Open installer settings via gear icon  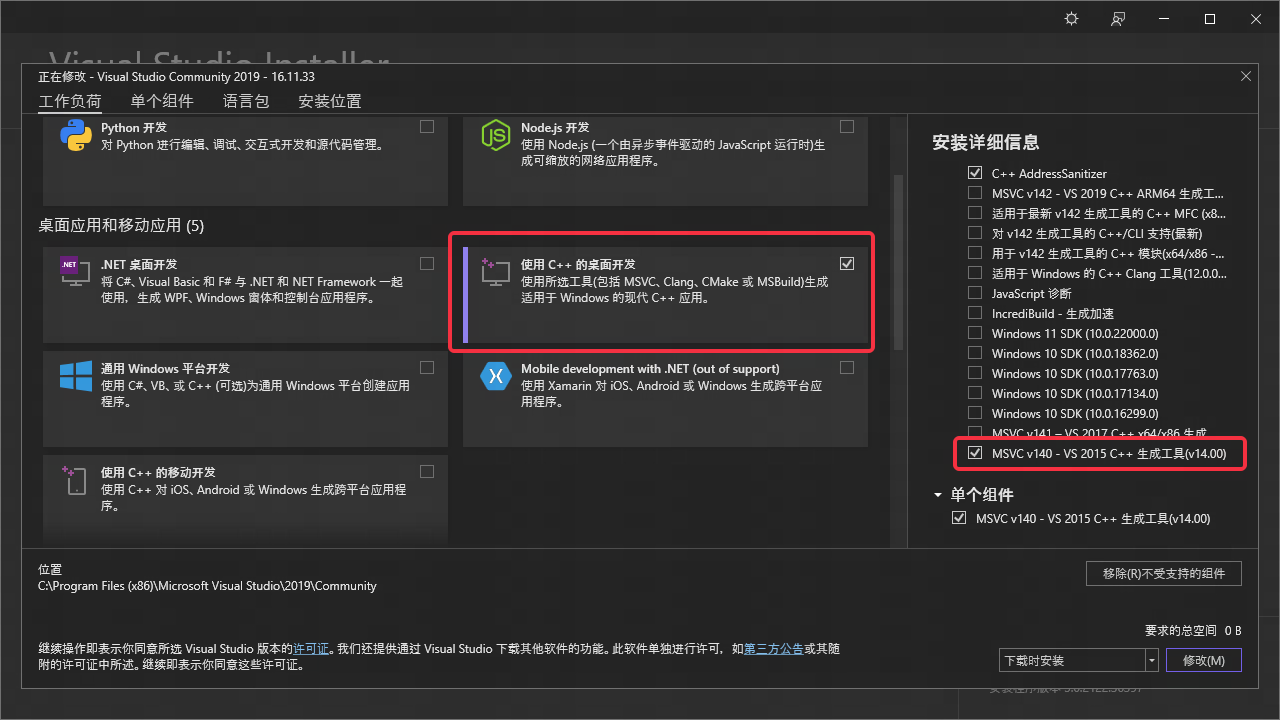click(x=1070, y=18)
